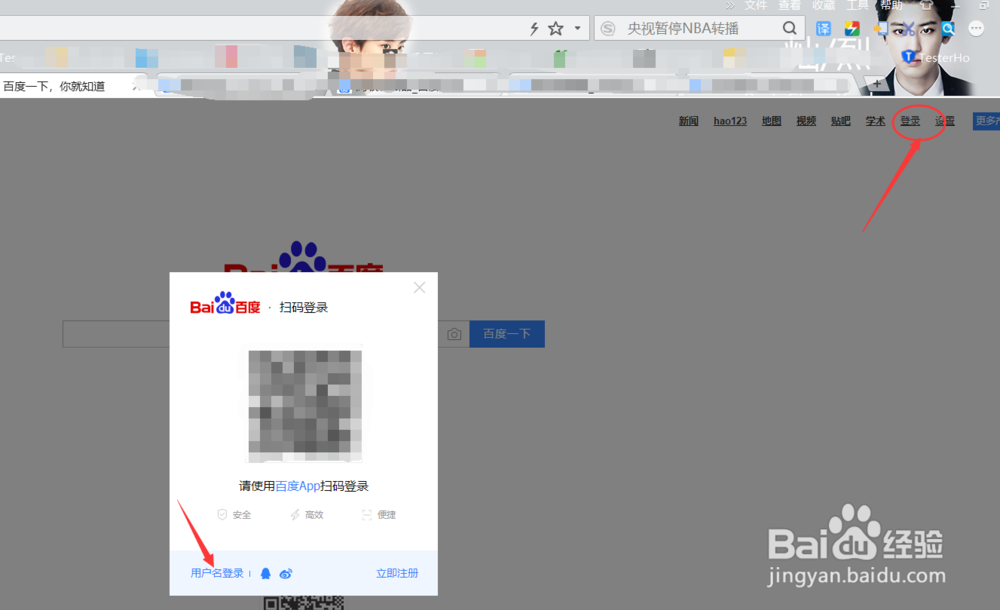This screenshot has height=610, width=1000.
Task: Click the camera icon in Baidu search box
Action: tap(454, 334)
